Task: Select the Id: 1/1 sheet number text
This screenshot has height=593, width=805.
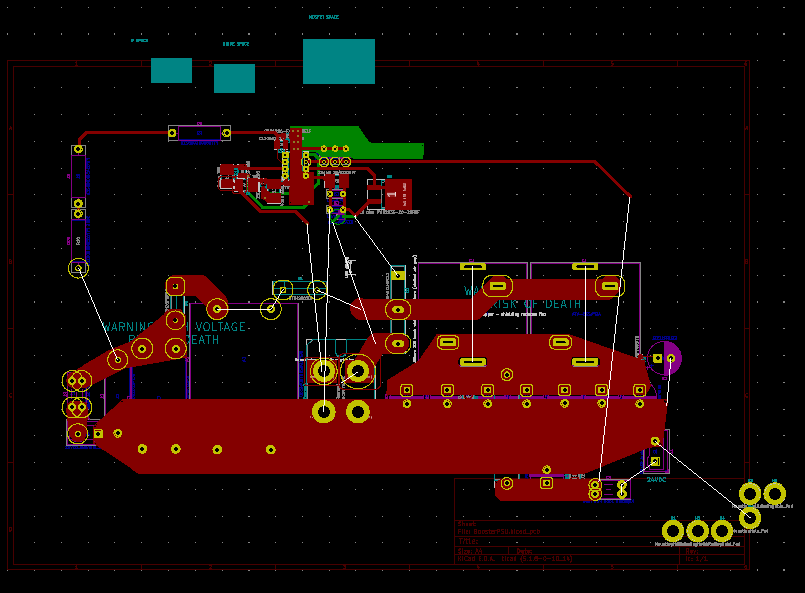Action: (x=697, y=559)
